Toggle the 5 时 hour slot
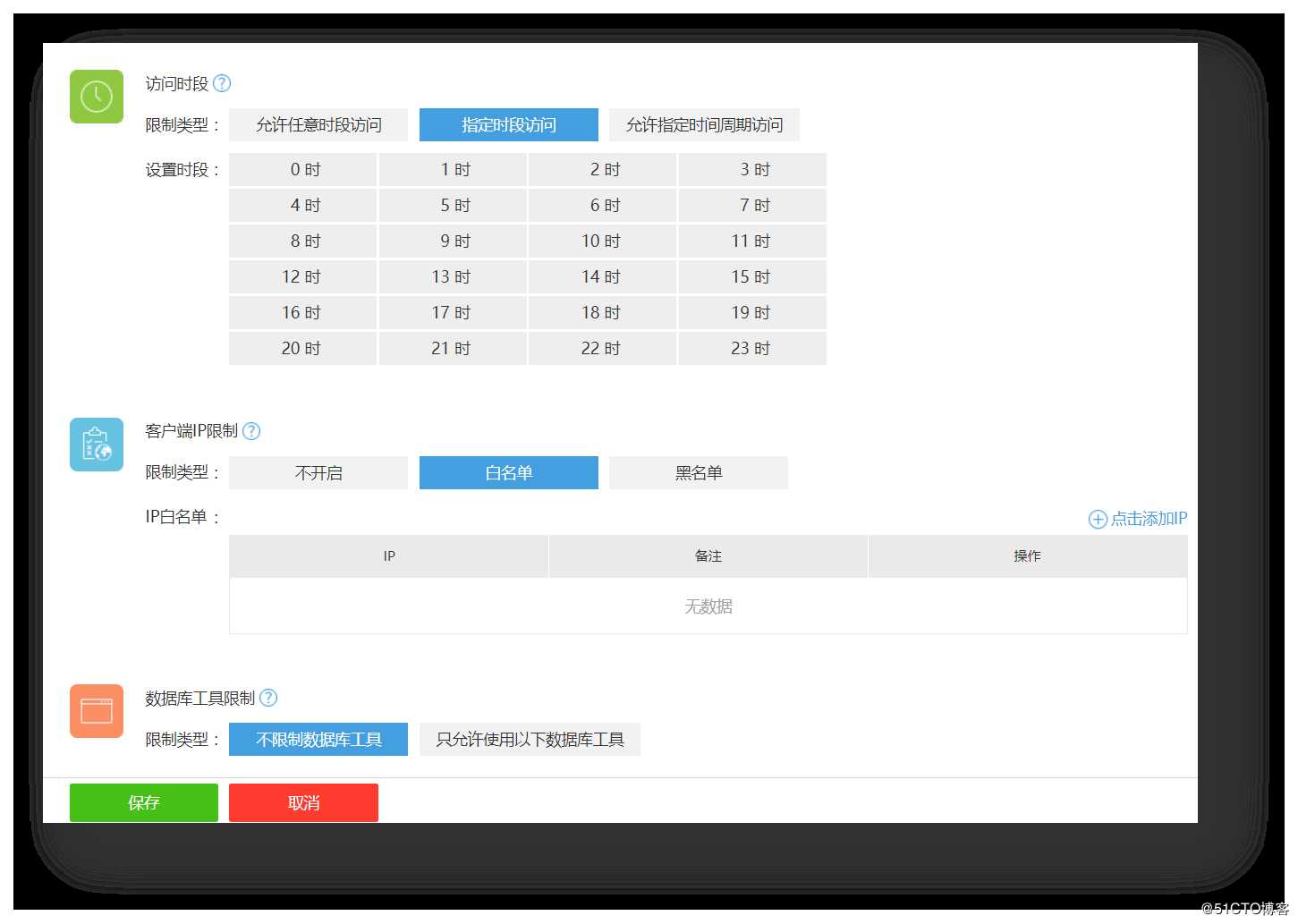This screenshot has width=1298, height=924. [x=453, y=206]
